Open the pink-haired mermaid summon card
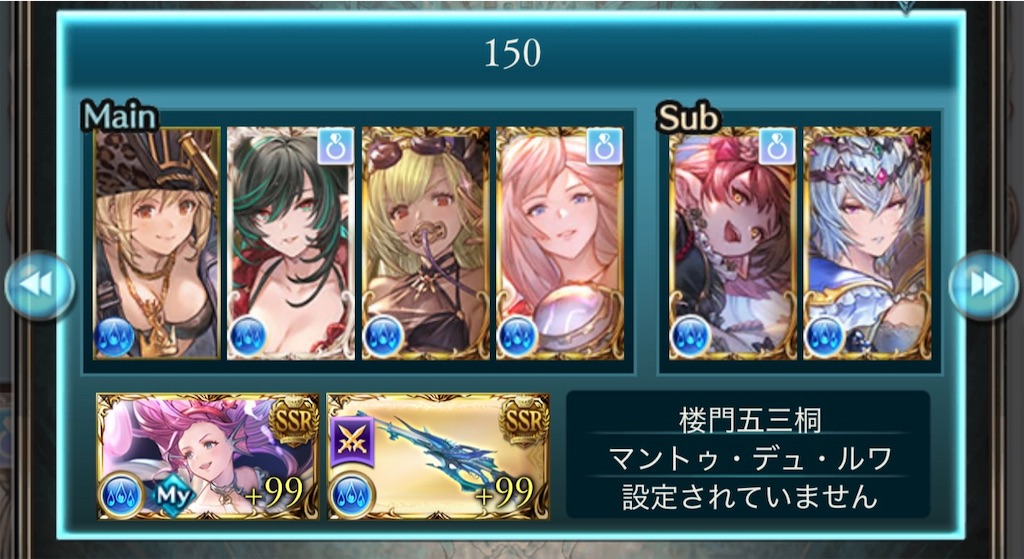Viewport: 1024px width, 559px height. pos(208,456)
